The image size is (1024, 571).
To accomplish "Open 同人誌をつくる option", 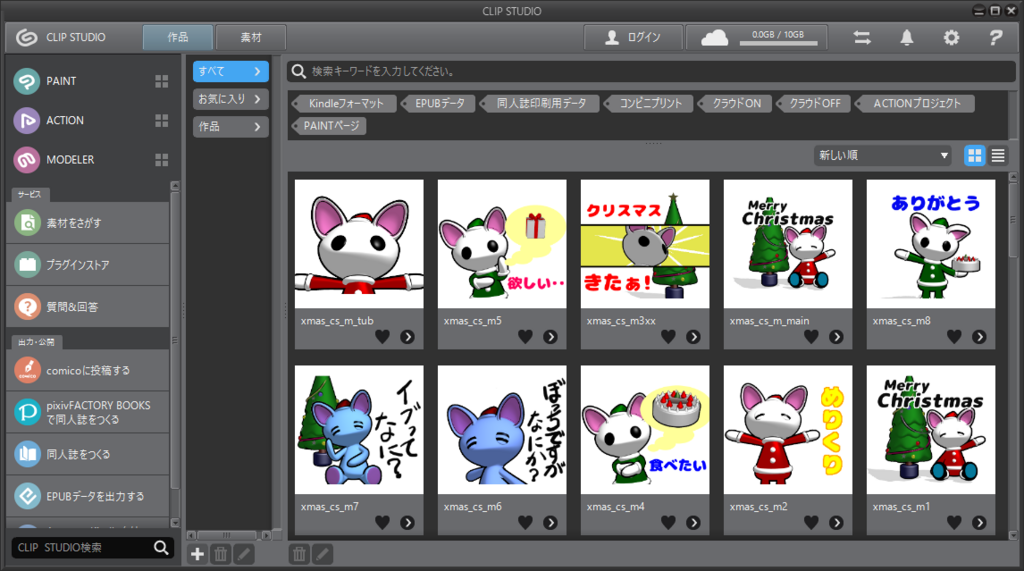I will [88, 454].
